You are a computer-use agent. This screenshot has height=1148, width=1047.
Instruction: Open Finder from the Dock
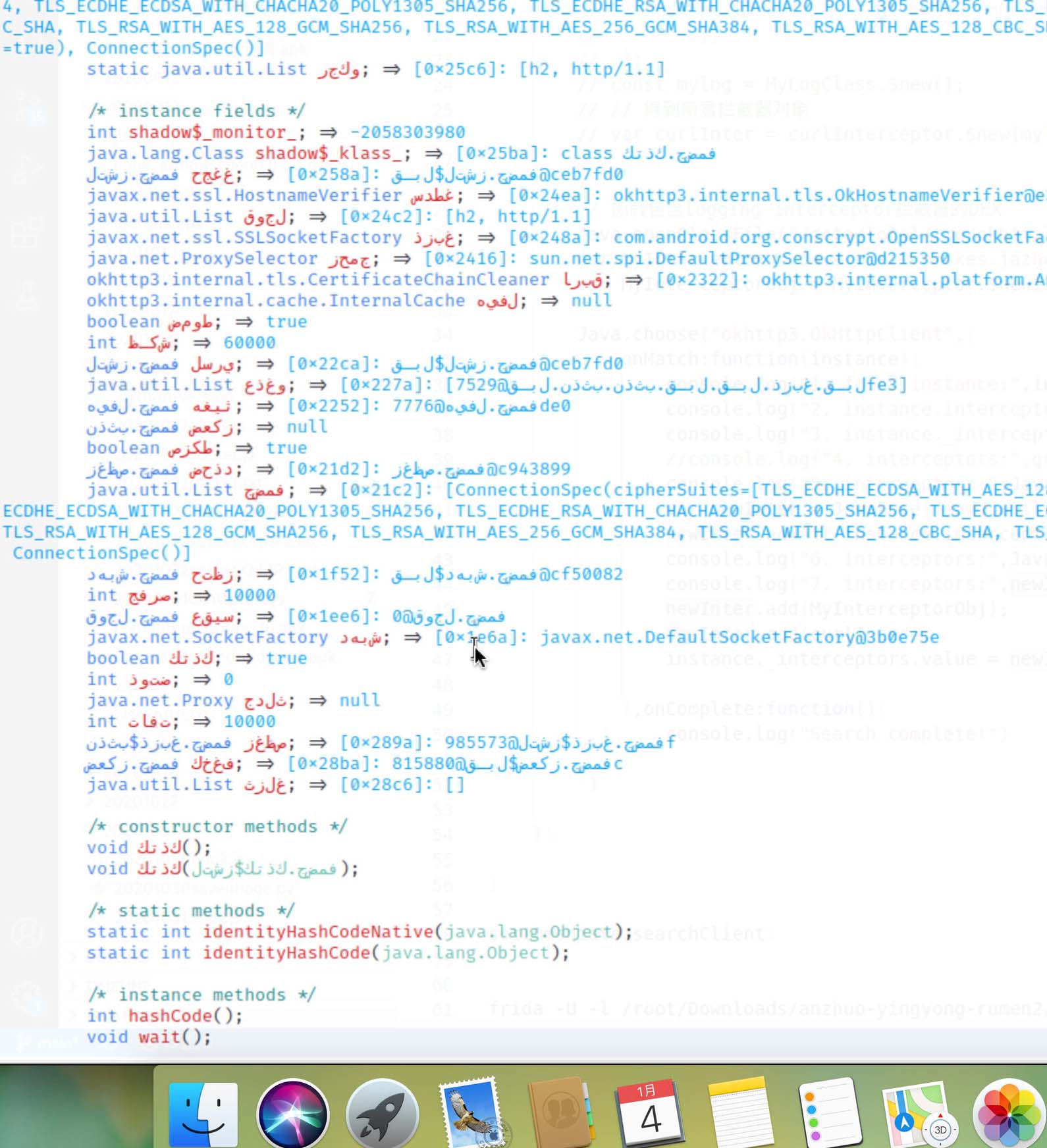[203, 1114]
